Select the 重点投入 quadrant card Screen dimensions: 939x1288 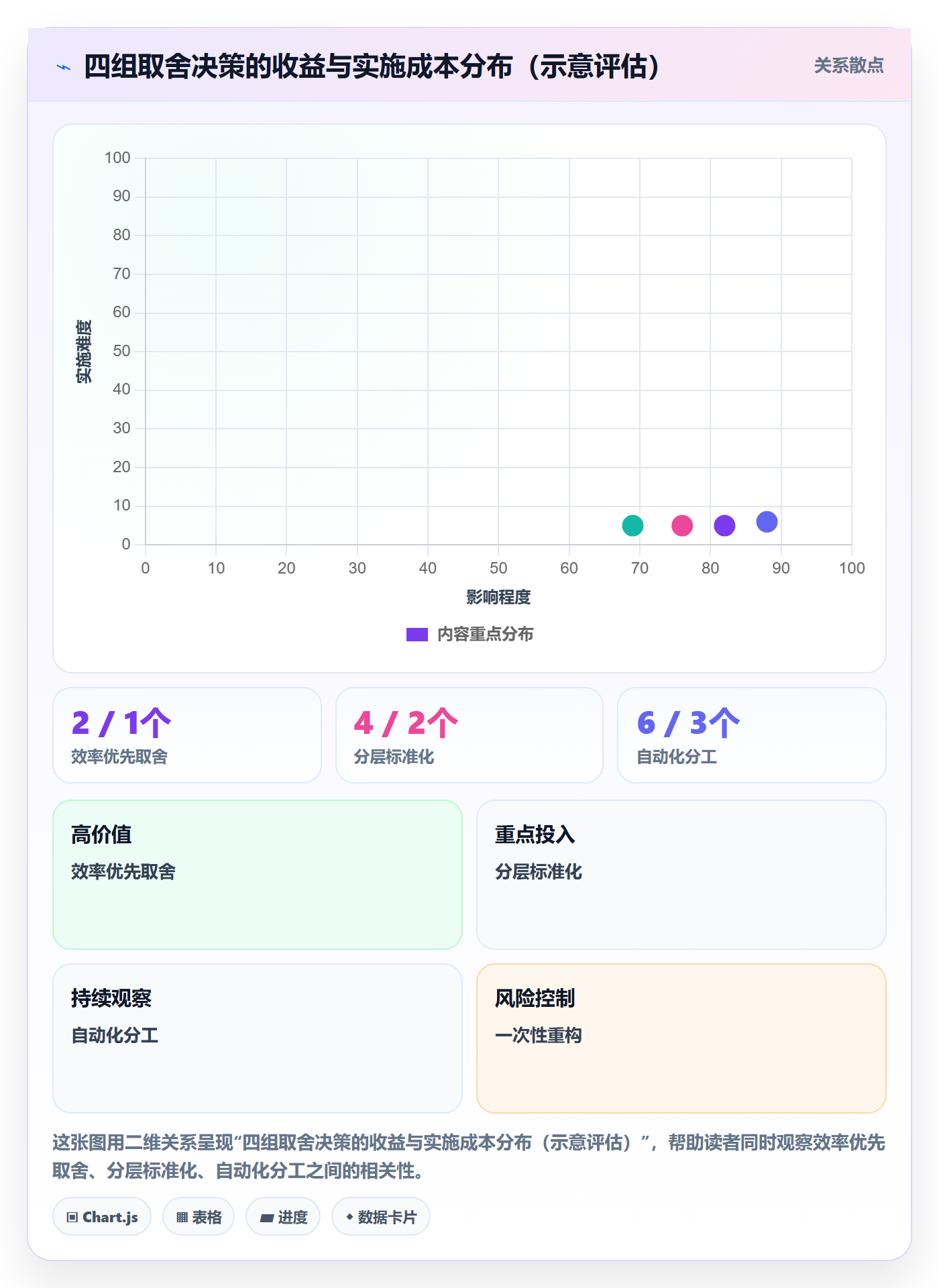[681, 875]
